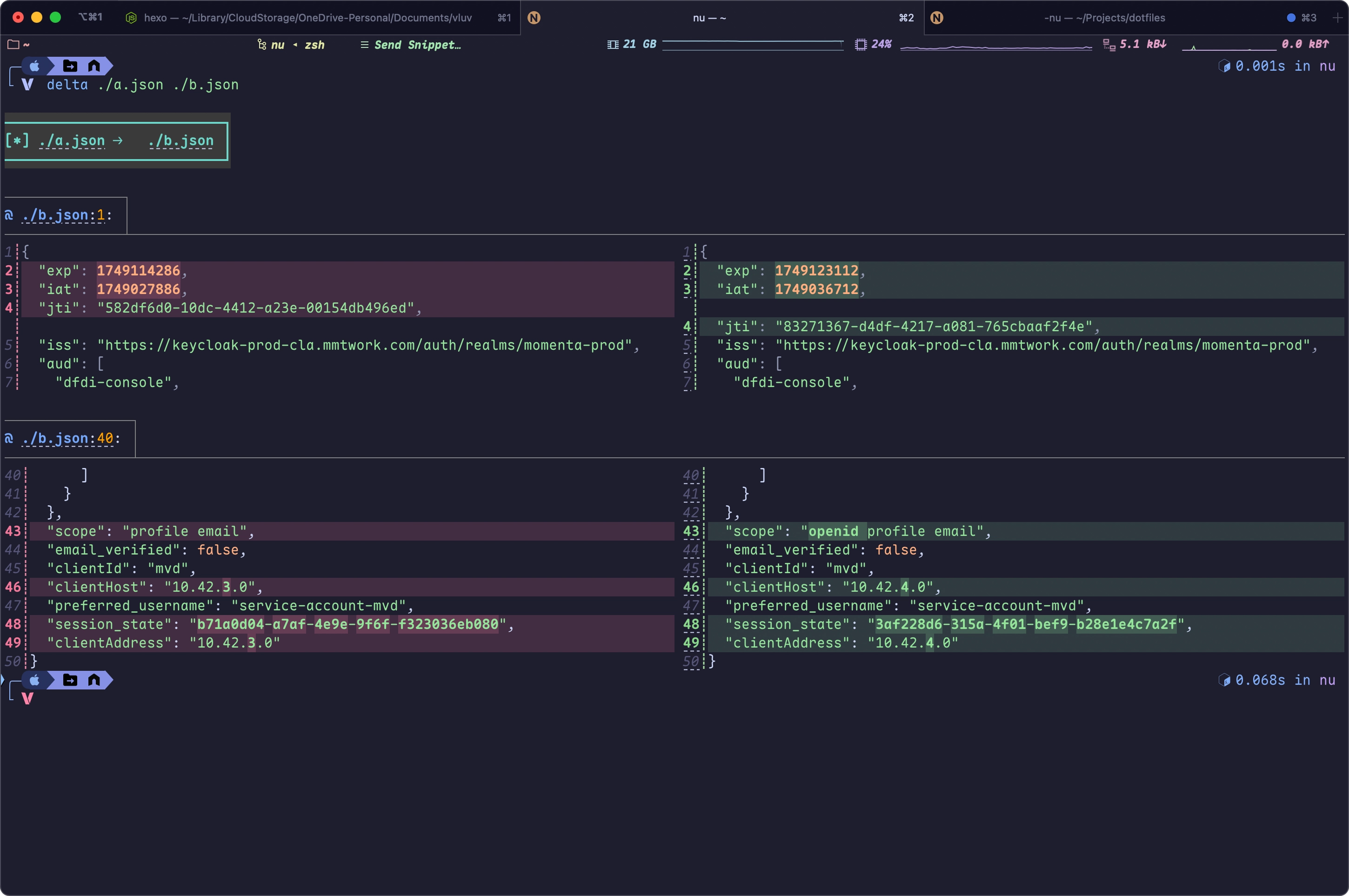Screen dimensions: 1349x896
Task: Click the Node.js icon on hexo tab
Action: coord(131,18)
